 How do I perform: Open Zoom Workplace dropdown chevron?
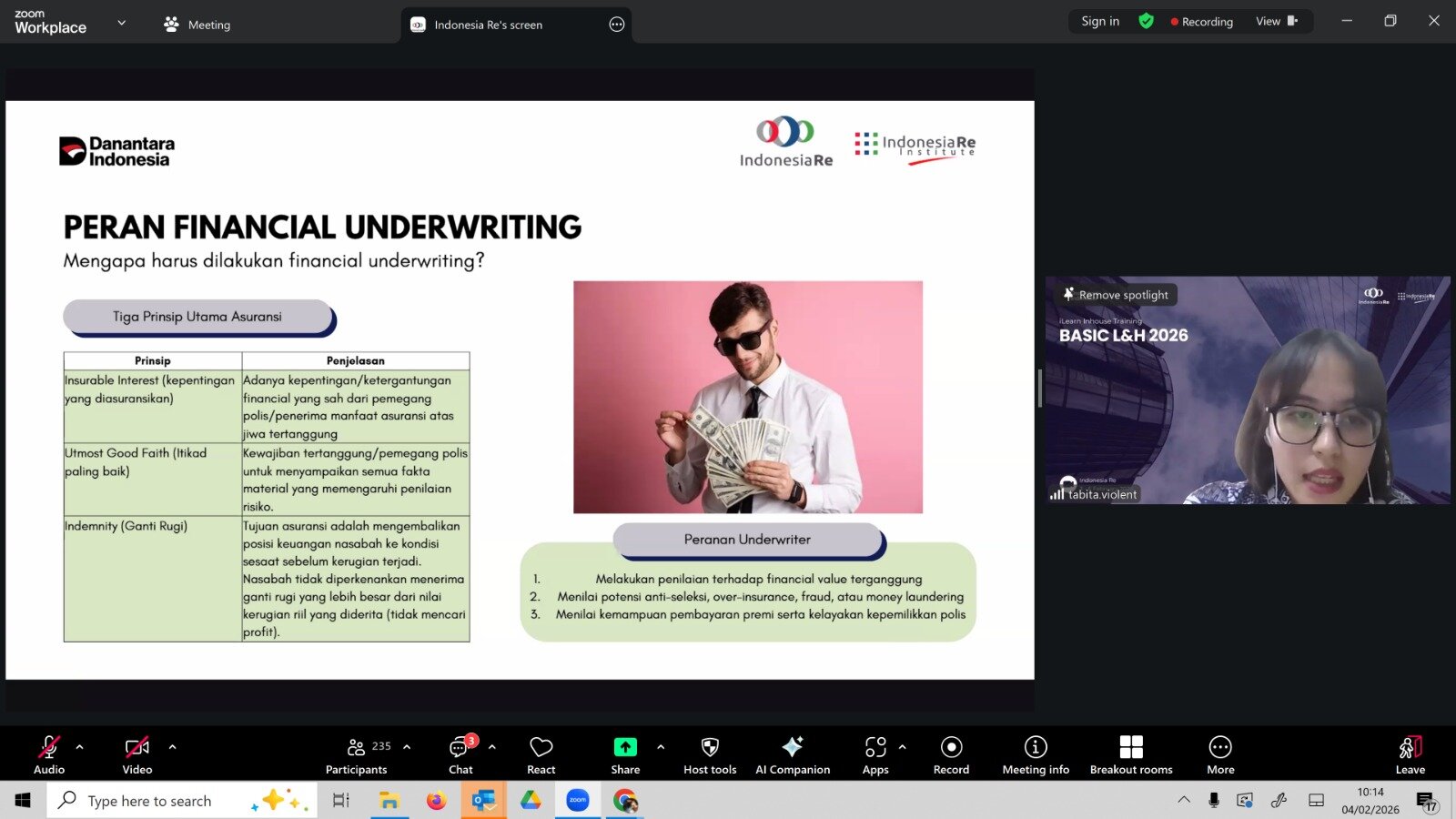click(122, 23)
